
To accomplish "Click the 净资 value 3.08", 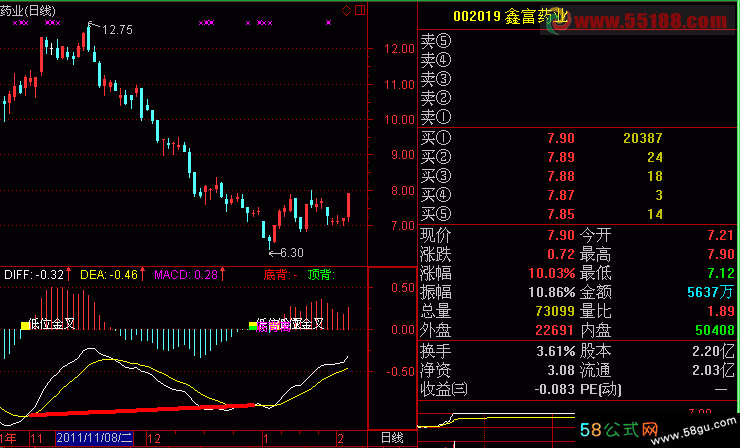I will click(561, 370).
